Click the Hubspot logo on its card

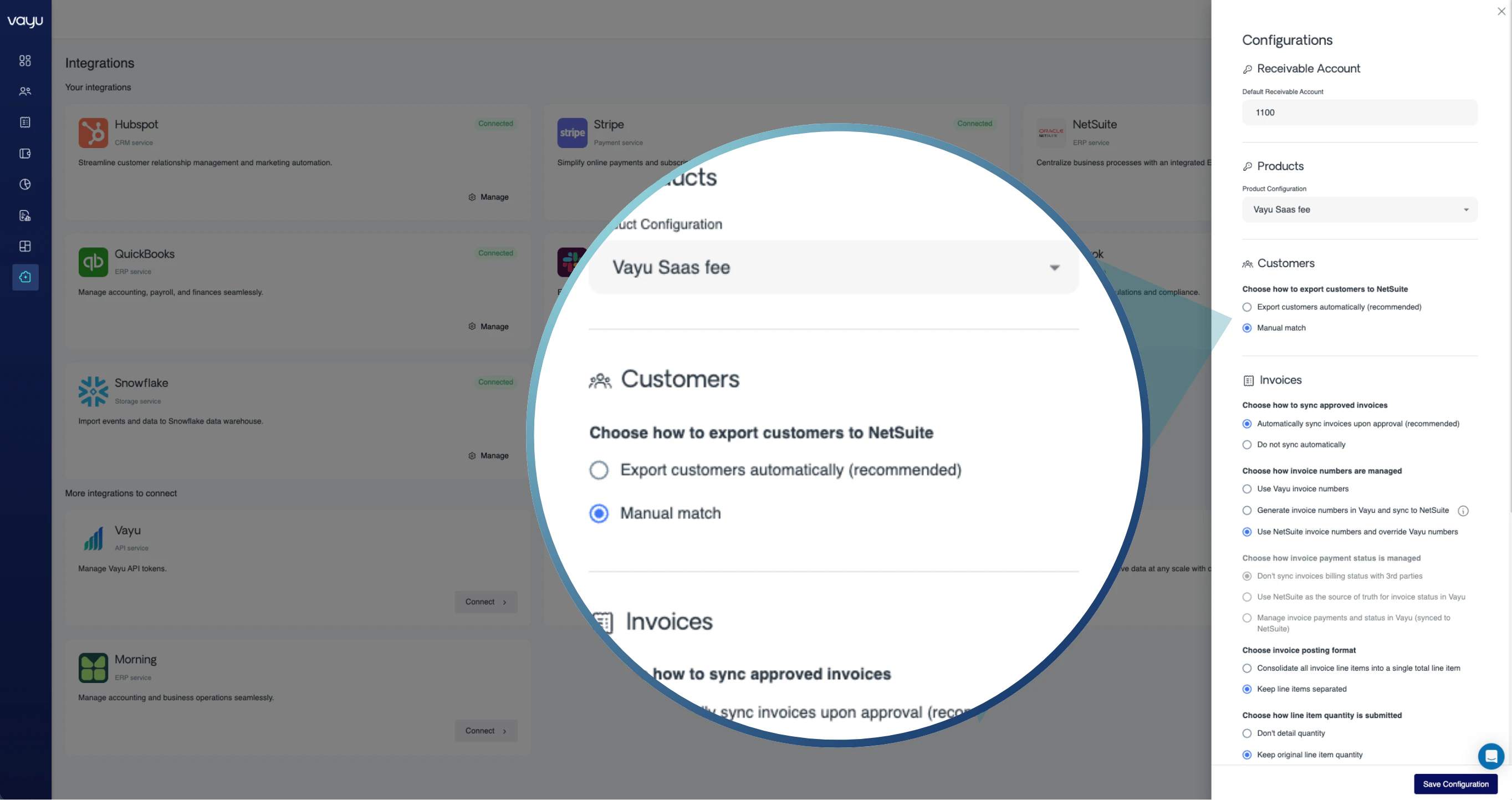(93, 133)
